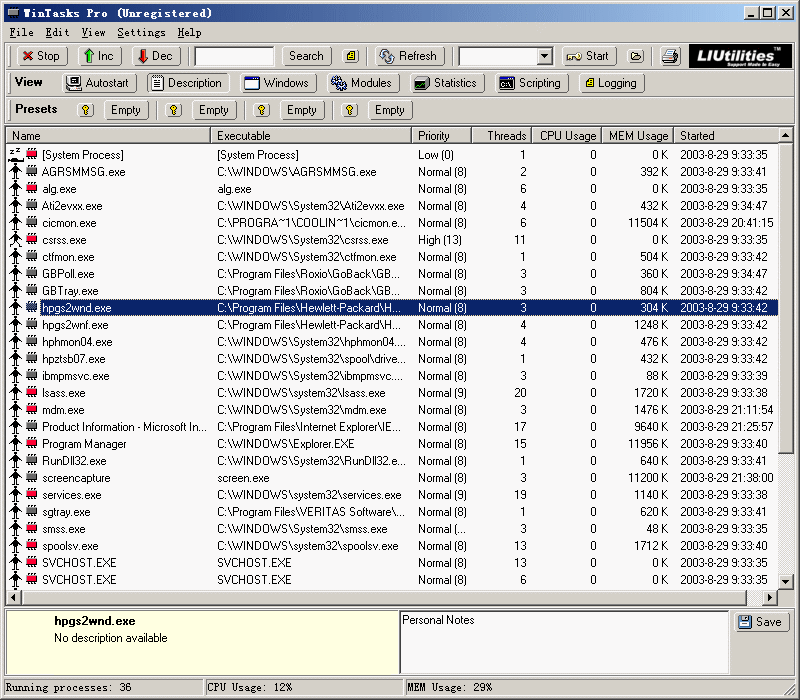Click inside the Personal Notes text area
Image resolution: width=800 pixels, height=700 pixels.
[564, 642]
